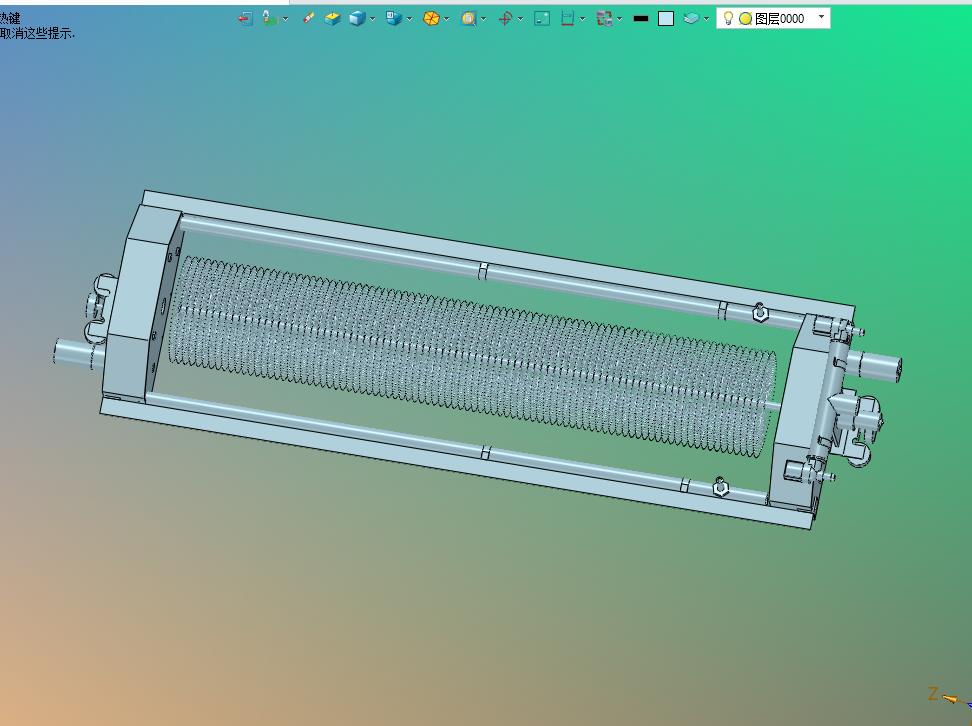Image resolution: width=972 pixels, height=726 pixels.
Task: Click the black line style swatch
Action: [641, 19]
